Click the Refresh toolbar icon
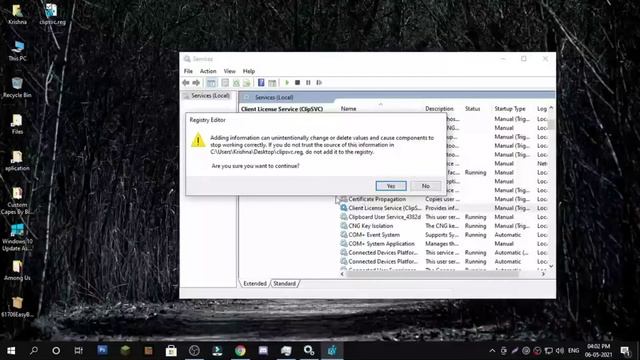This screenshot has height=360, width=640. point(236,83)
